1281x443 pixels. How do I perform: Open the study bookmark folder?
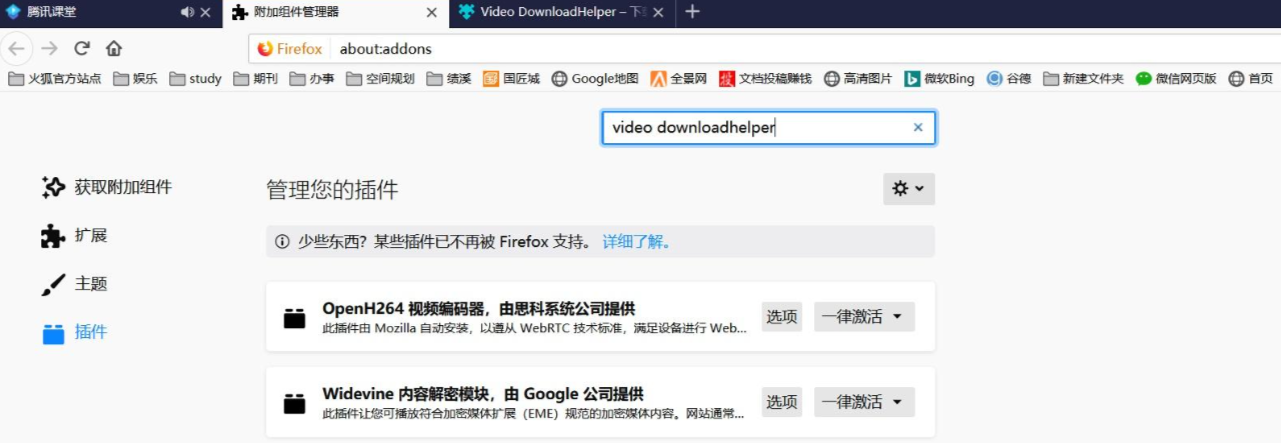click(x=196, y=79)
